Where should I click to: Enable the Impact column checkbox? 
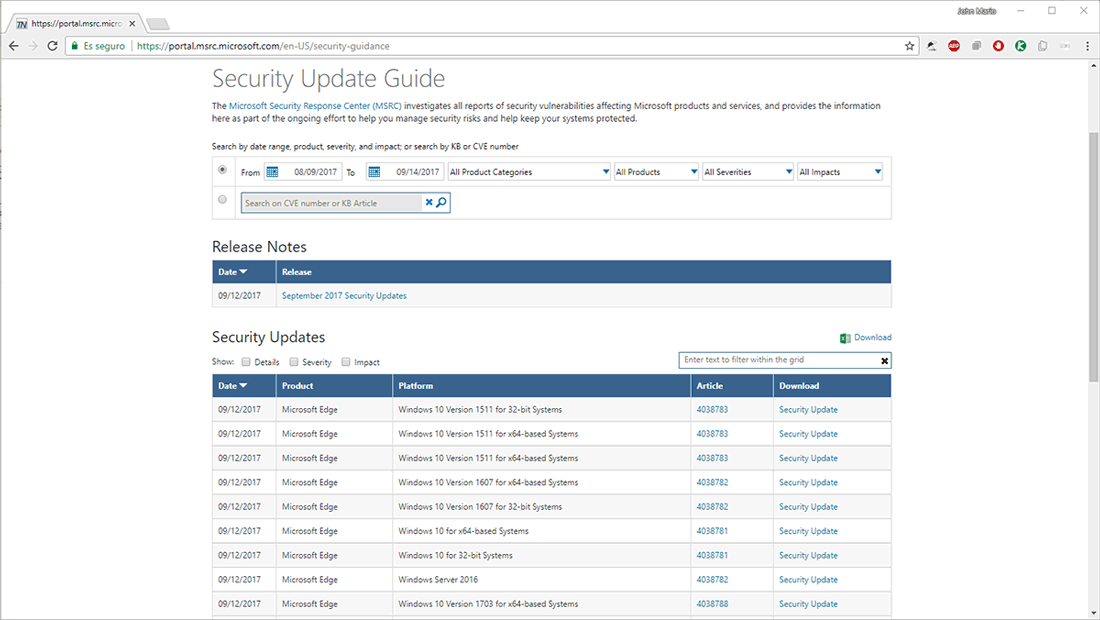346,362
